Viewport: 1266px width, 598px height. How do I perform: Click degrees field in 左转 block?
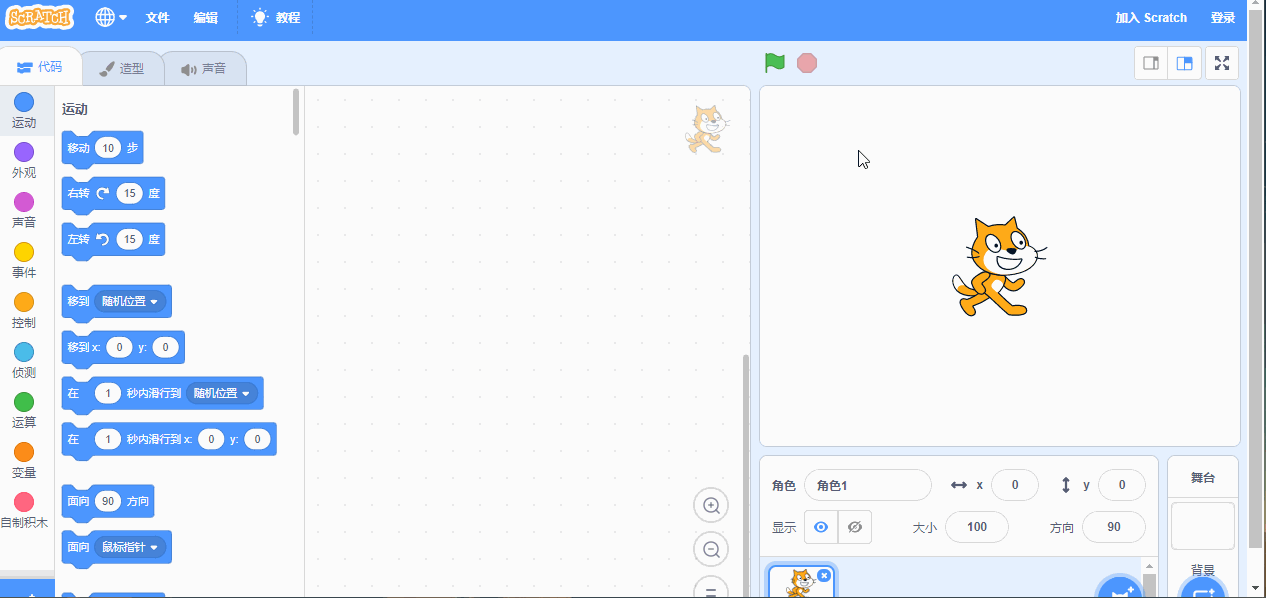click(130, 239)
